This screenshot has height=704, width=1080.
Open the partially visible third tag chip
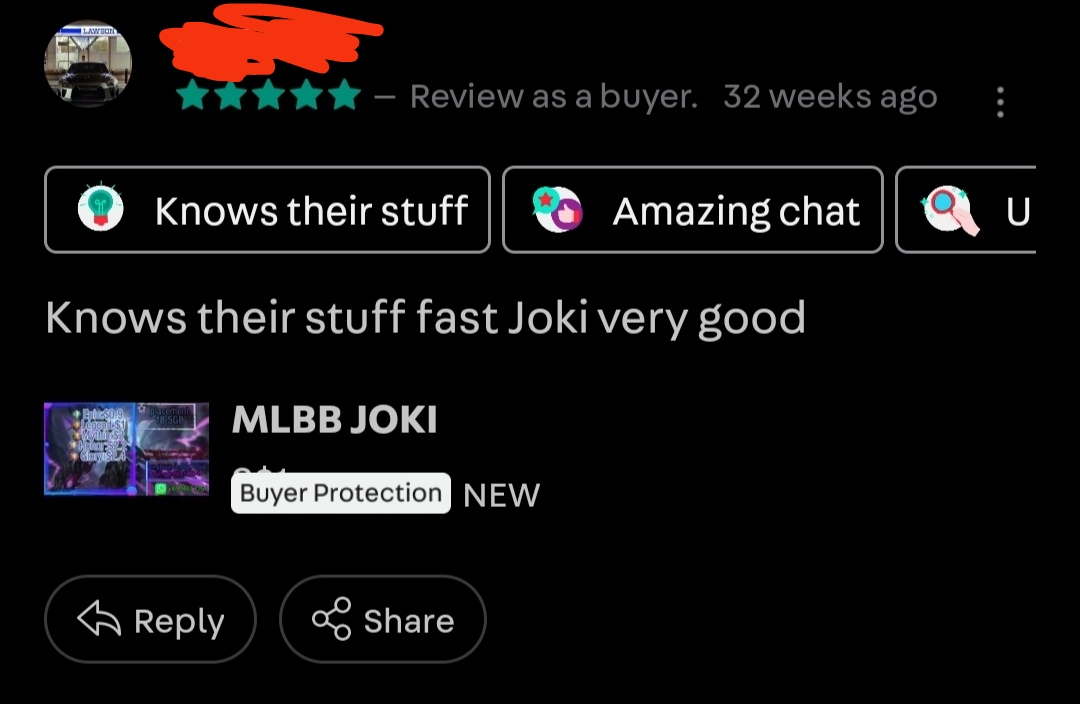[966, 210]
